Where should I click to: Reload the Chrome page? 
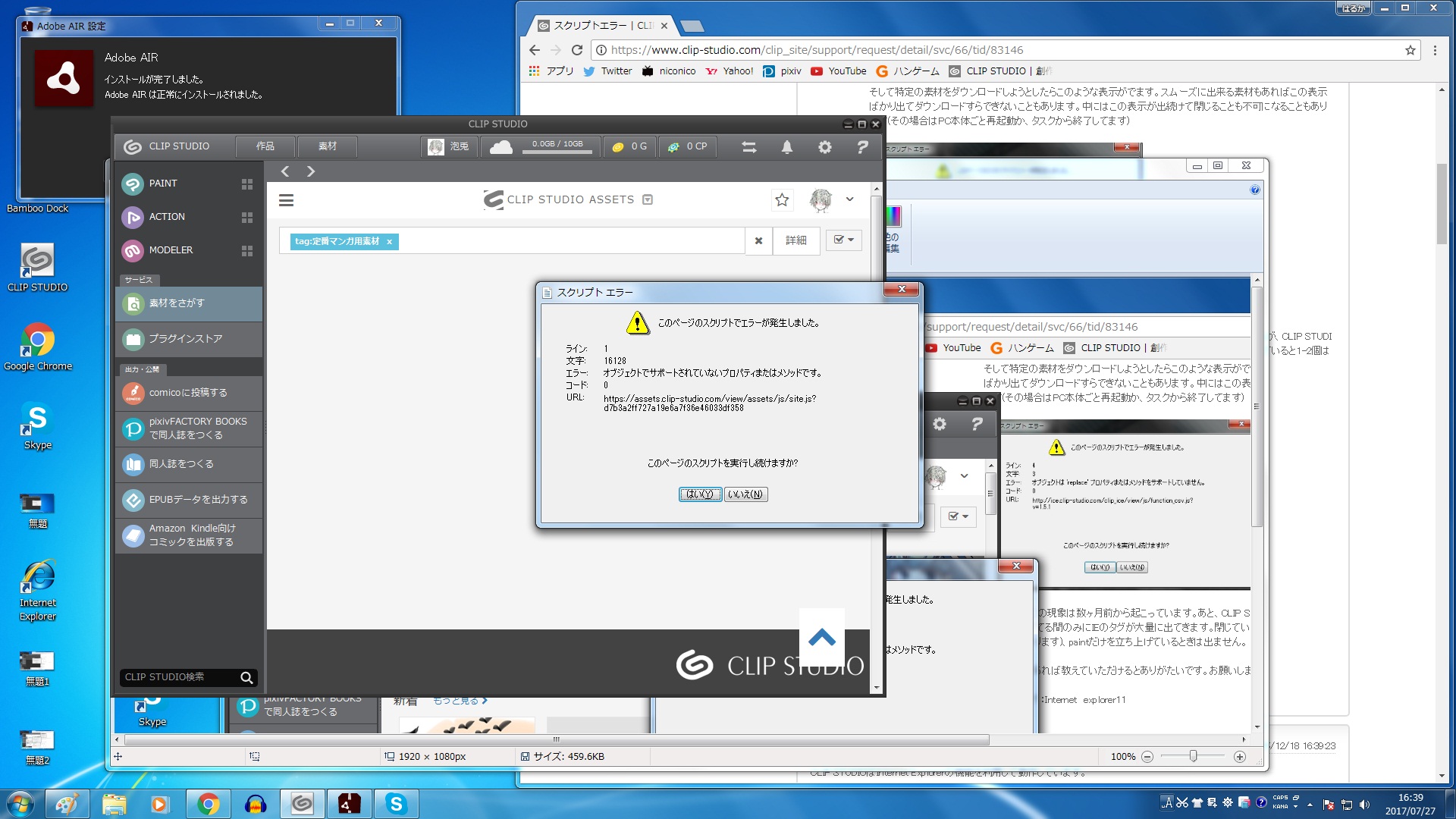click(x=577, y=50)
